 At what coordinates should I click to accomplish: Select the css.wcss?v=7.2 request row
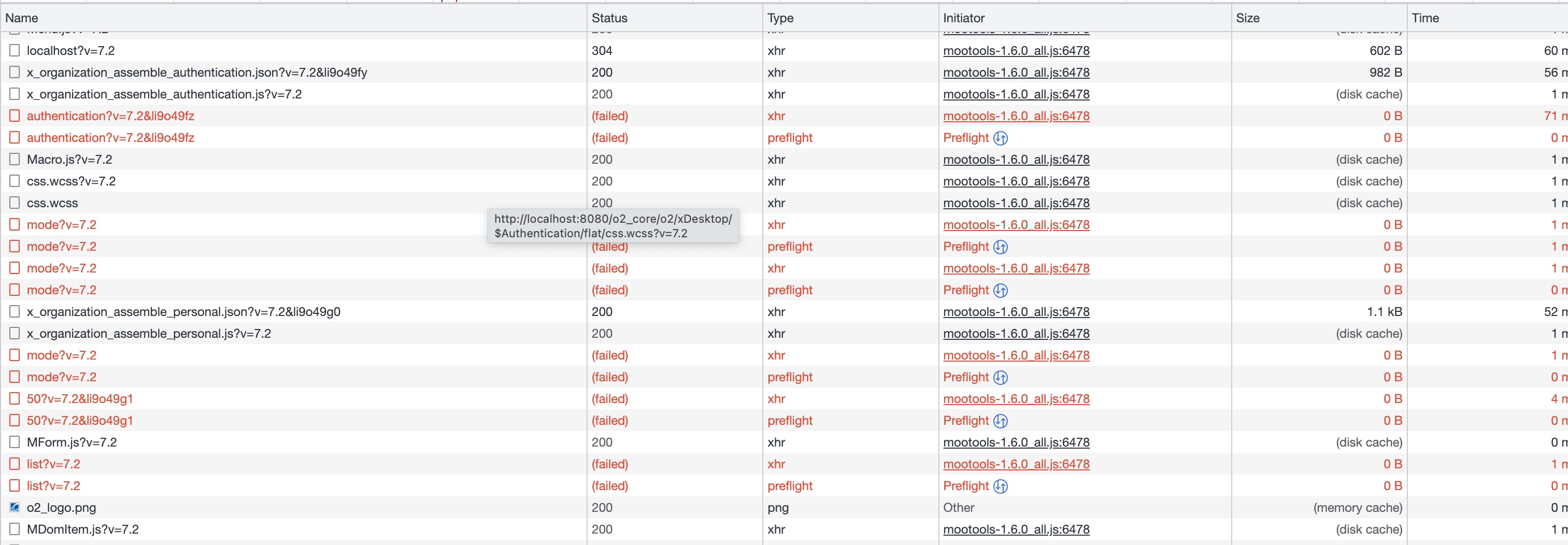pos(70,181)
